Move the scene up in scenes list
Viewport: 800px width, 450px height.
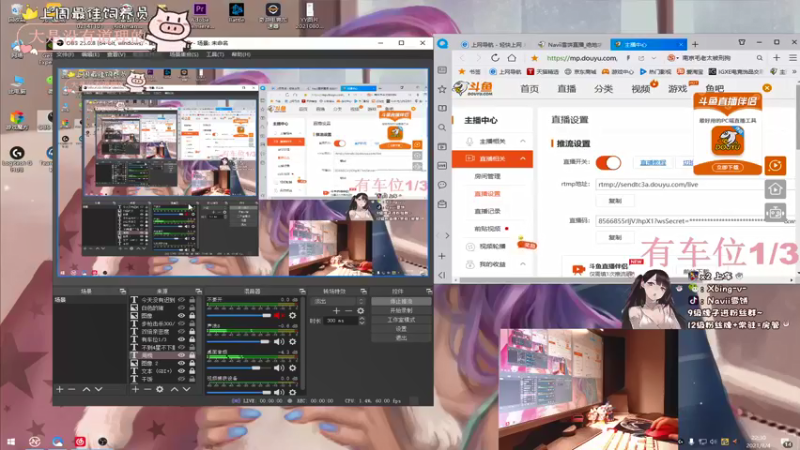(86, 389)
